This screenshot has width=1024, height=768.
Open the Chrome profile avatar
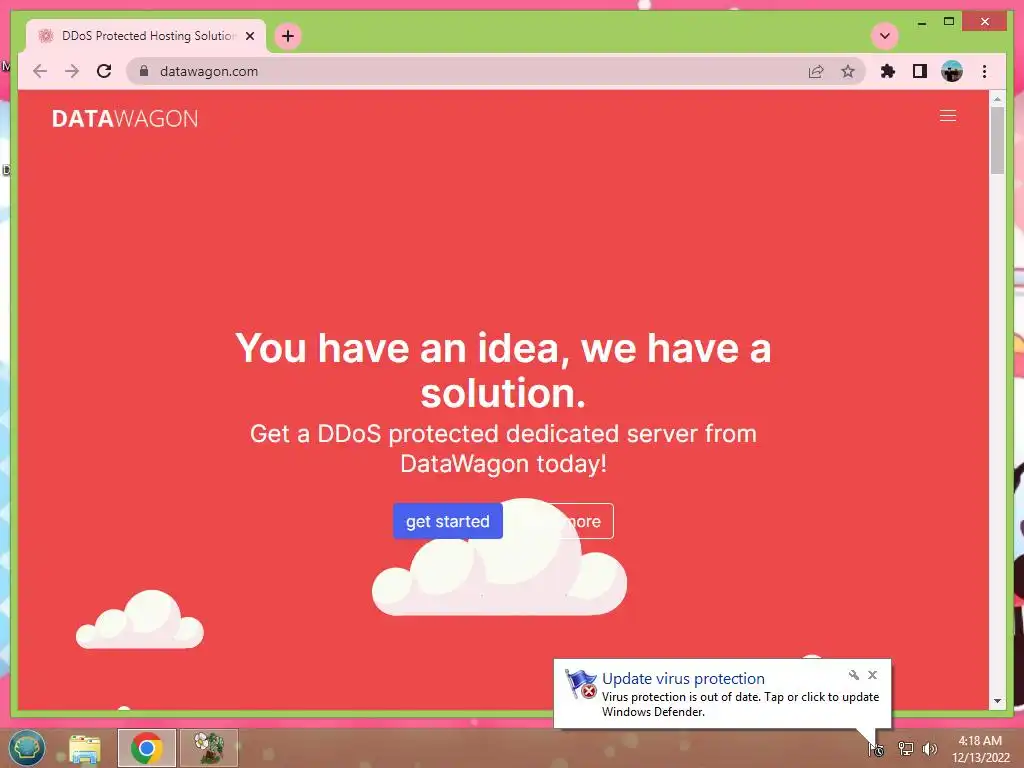952,71
